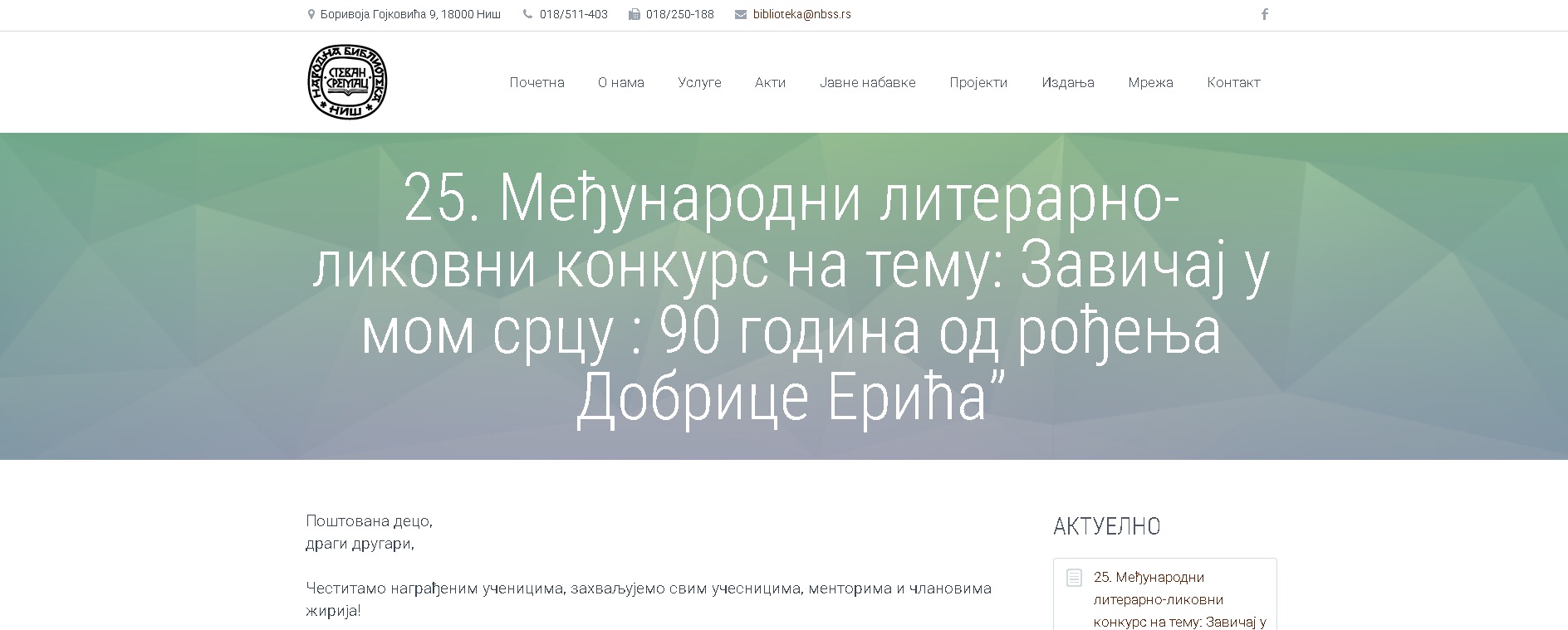Image resolution: width=1568 pixels, height=630 pixels.
Task: Expand the Услуге menu
Action: click(x=699, y=82)
